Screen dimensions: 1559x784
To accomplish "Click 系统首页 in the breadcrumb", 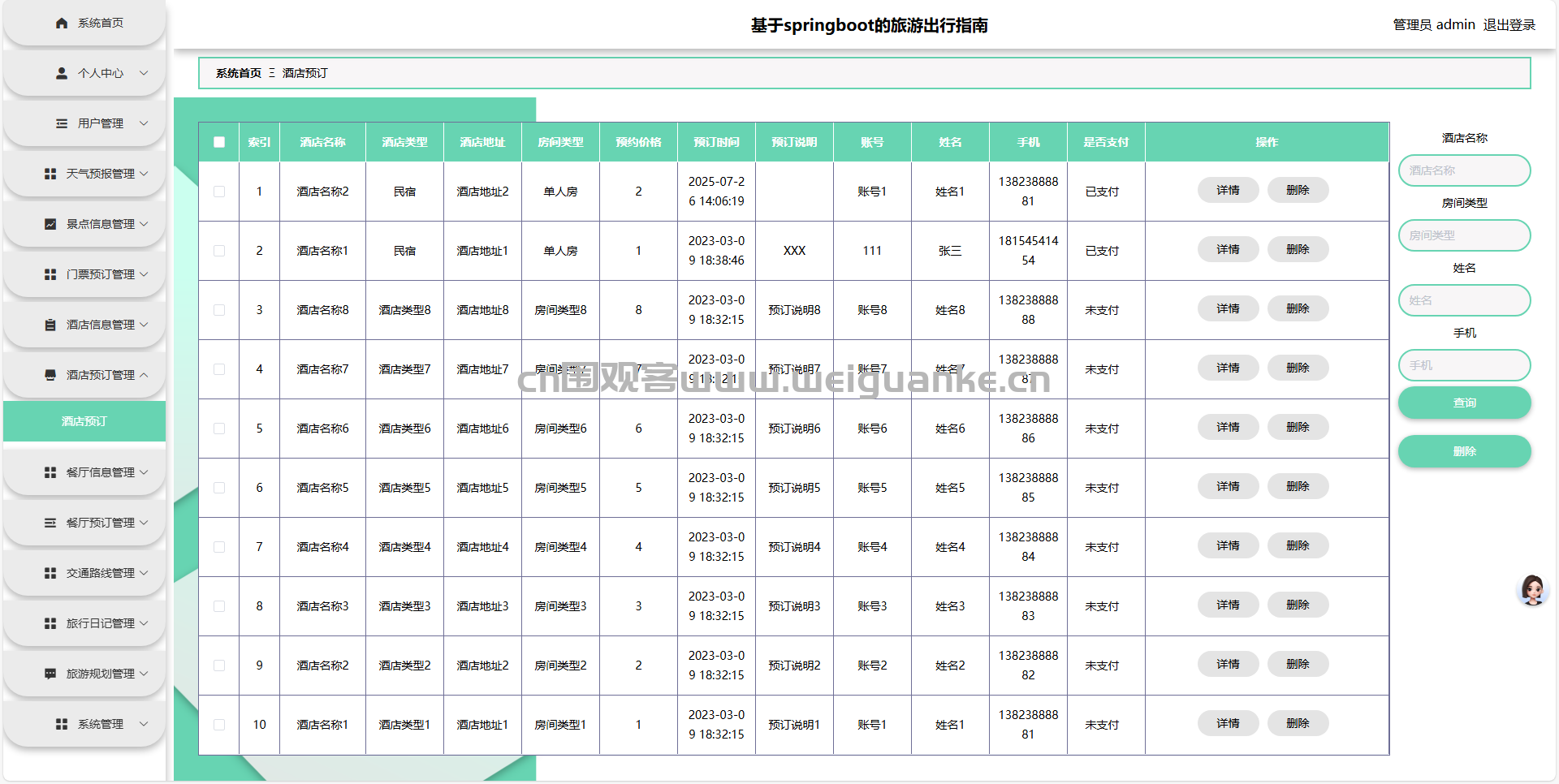I will pyautogui.click(x=239, y=73).
